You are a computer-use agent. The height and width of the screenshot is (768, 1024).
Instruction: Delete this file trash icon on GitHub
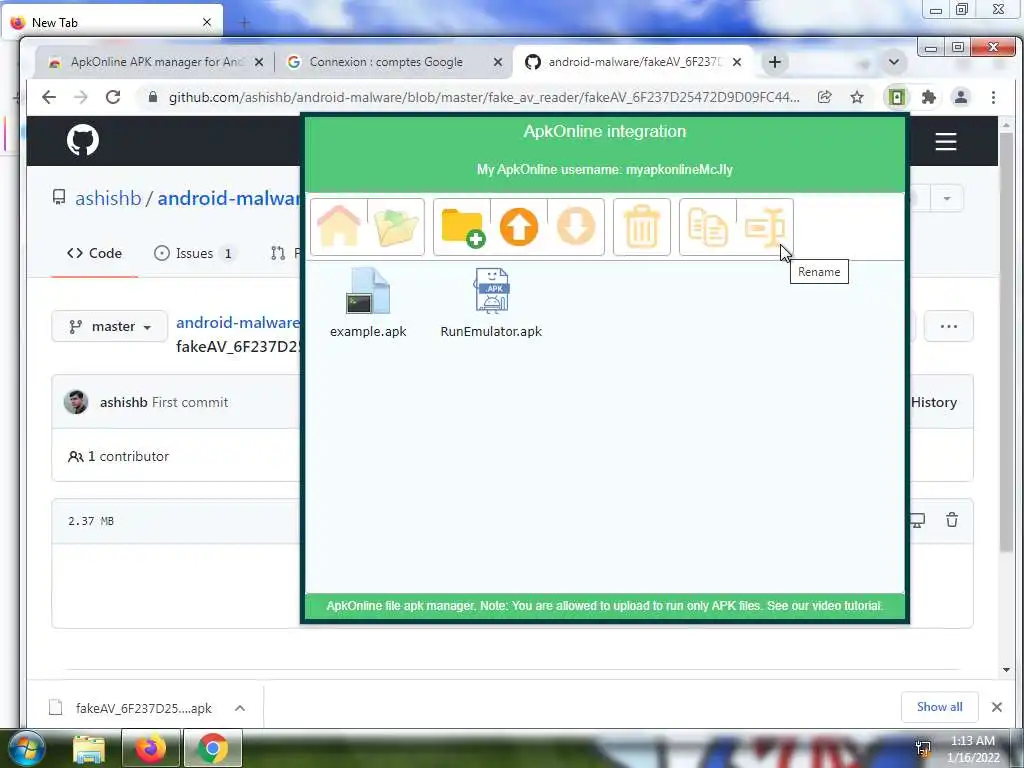952,520
